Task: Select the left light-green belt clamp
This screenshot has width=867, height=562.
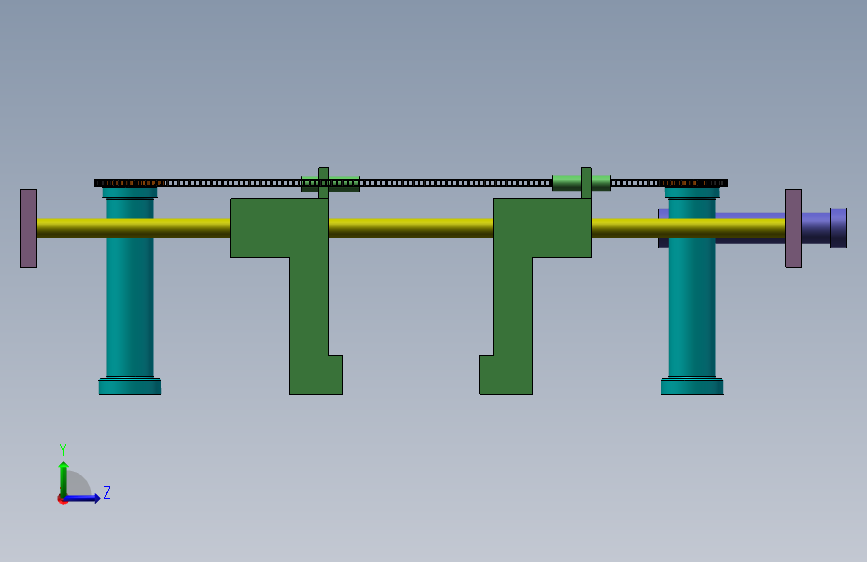Action: [x=330, y=184]
